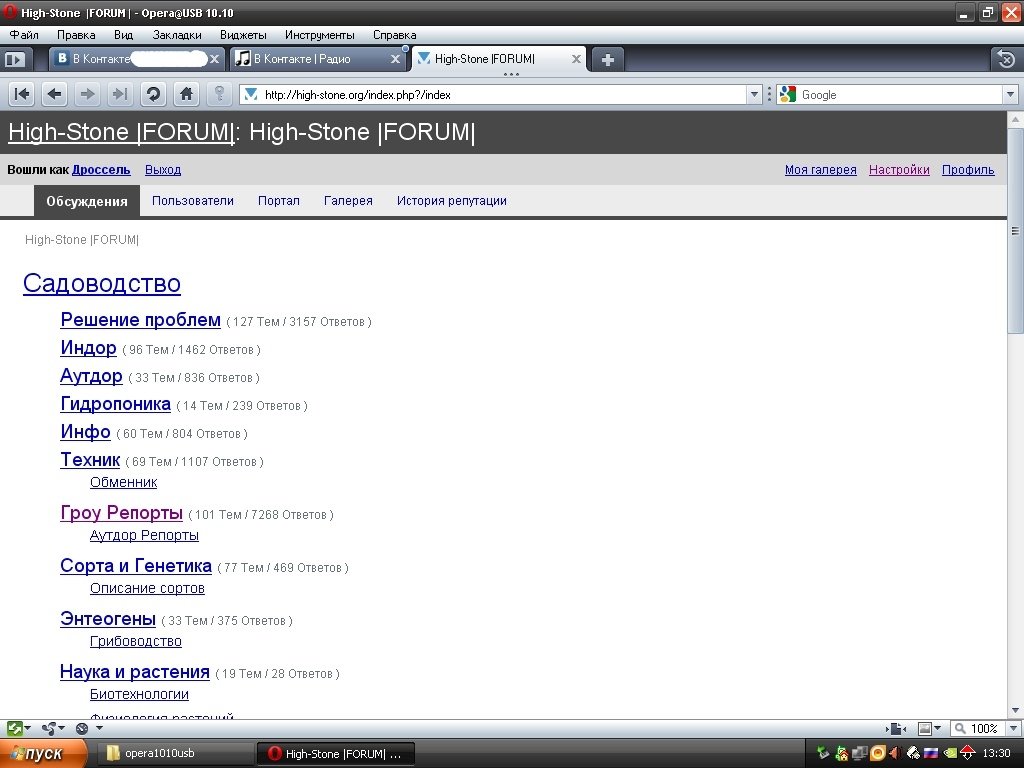Open the Портал forum tab

point(279,201)
